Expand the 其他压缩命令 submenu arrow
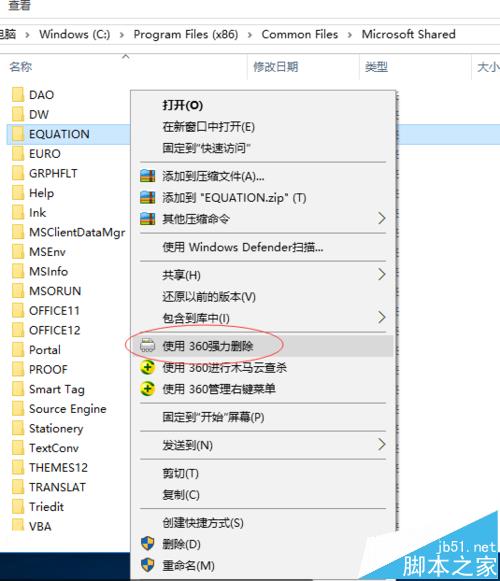Image resolution: width=500 pixels, height=581 pixels. [382, 218]
